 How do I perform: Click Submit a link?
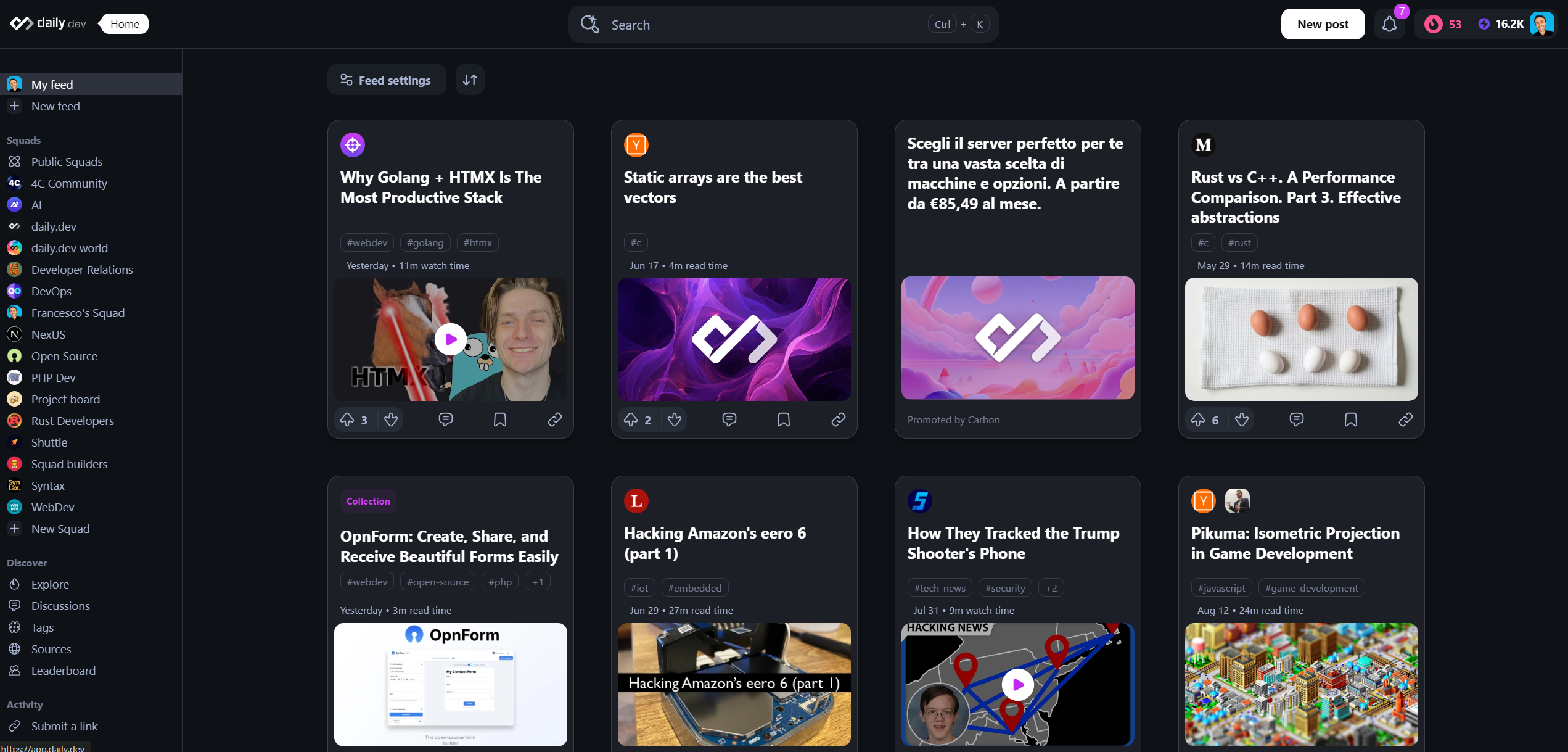point(91,726)
